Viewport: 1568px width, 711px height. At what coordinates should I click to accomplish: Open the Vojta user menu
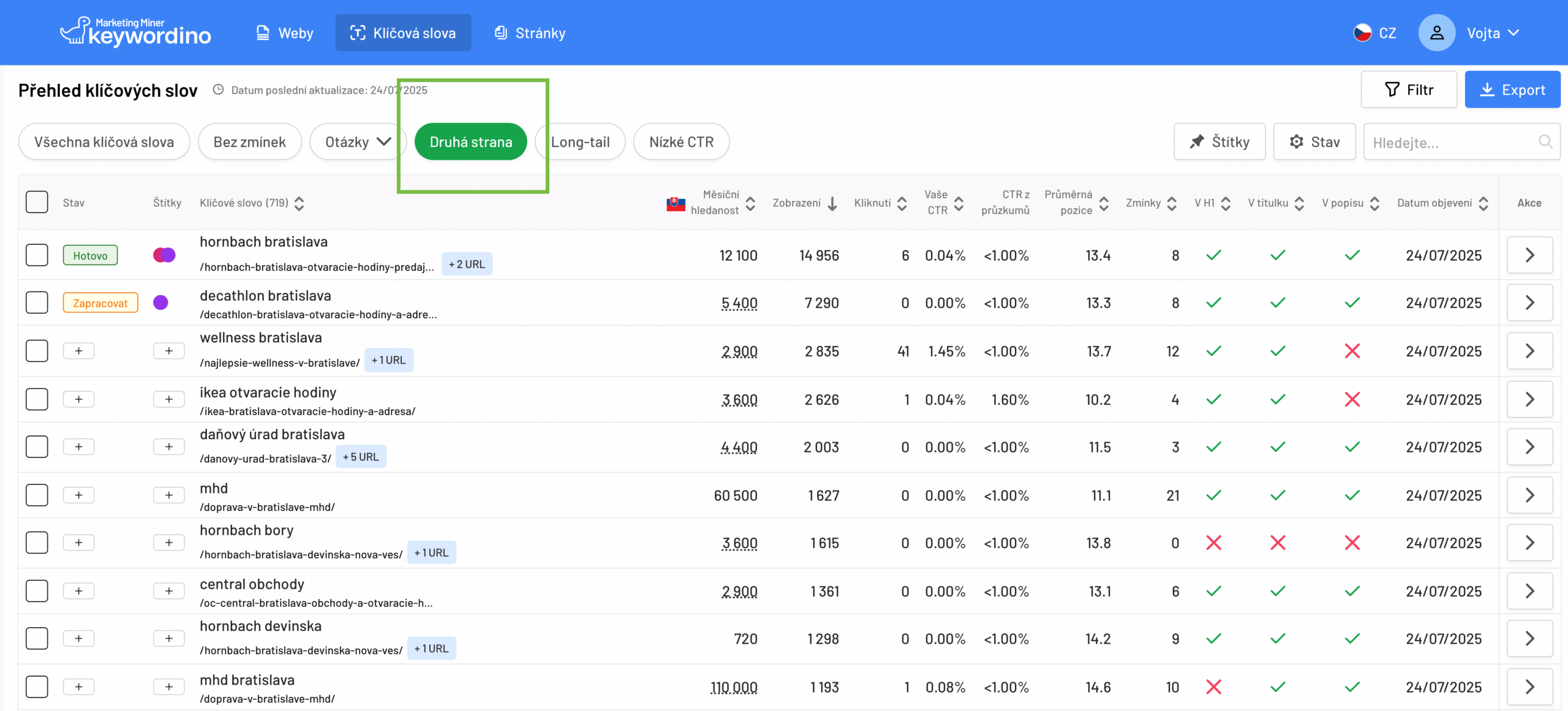pyautogui.click(x=1493, y=33)
